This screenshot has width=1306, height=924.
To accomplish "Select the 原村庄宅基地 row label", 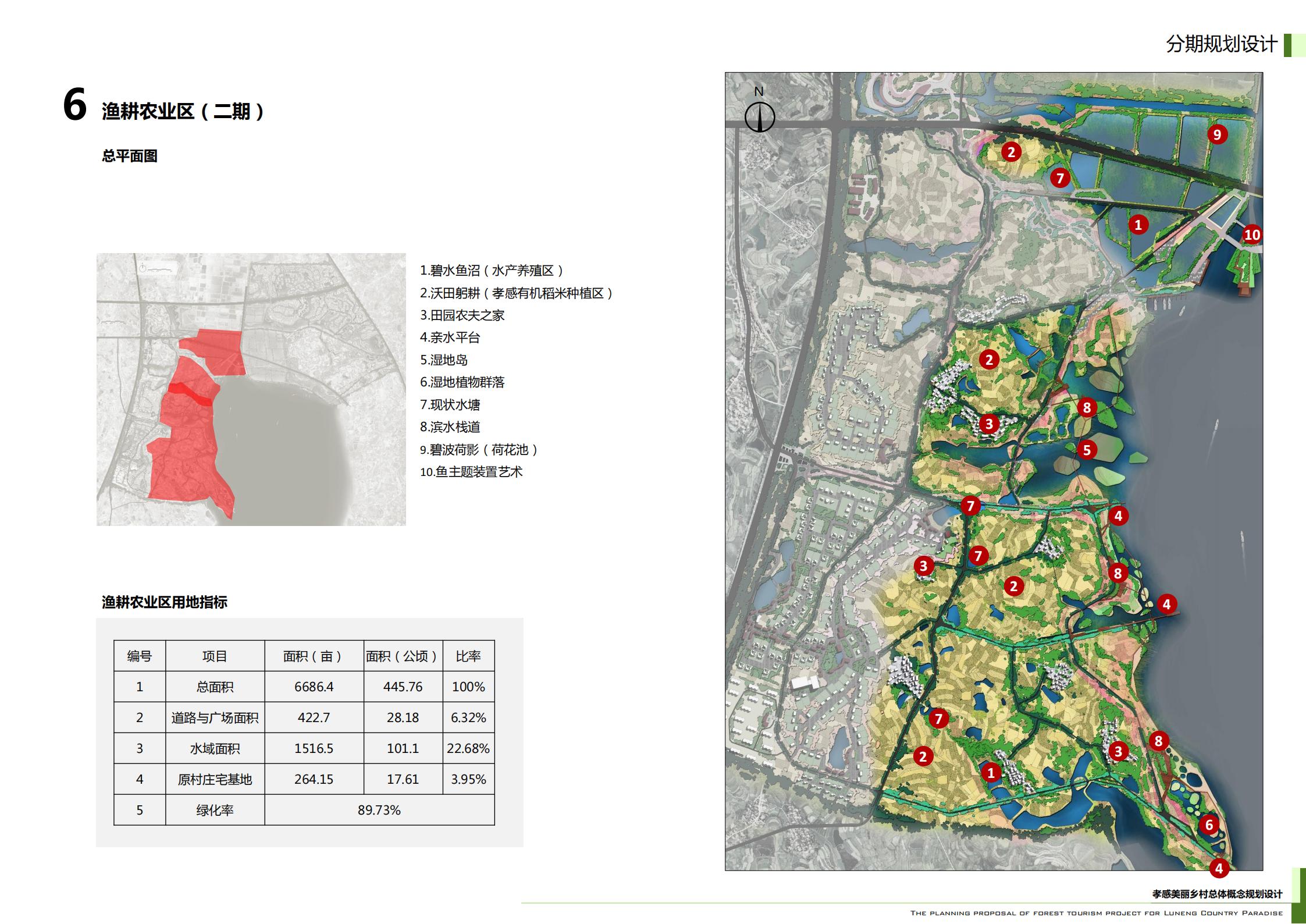I will (215, 780).
